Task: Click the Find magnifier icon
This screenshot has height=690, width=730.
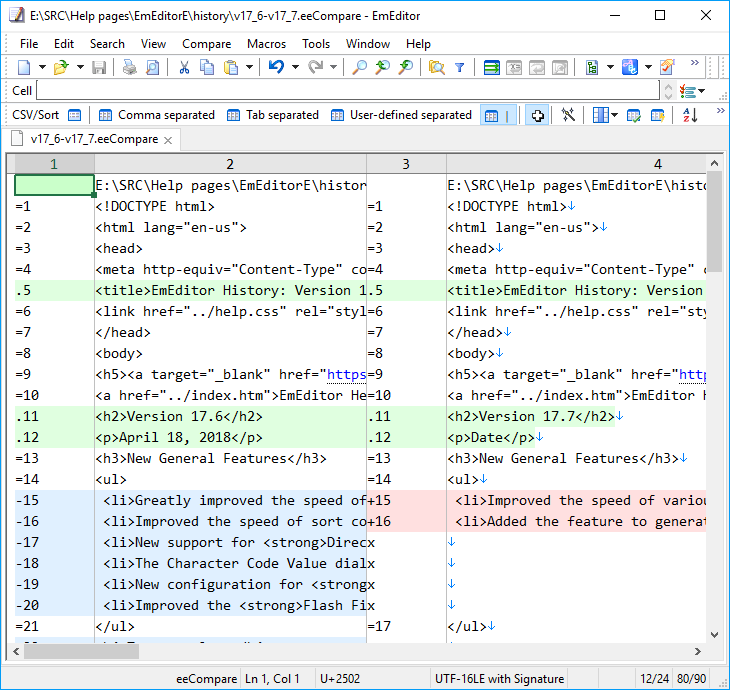Action: tap(359, 67)
